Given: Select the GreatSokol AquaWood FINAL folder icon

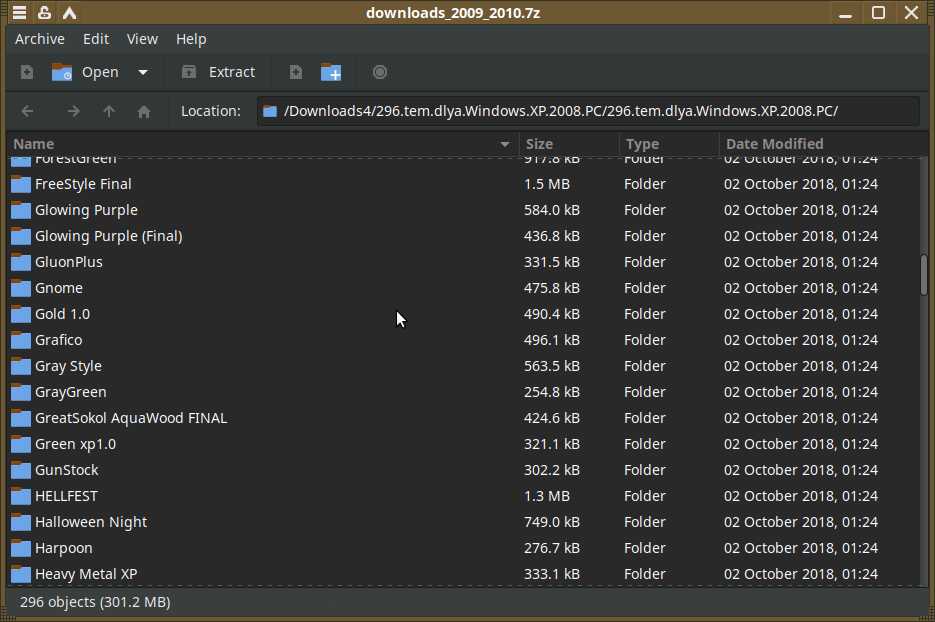Looking at the screenshot, I should 21,418.
